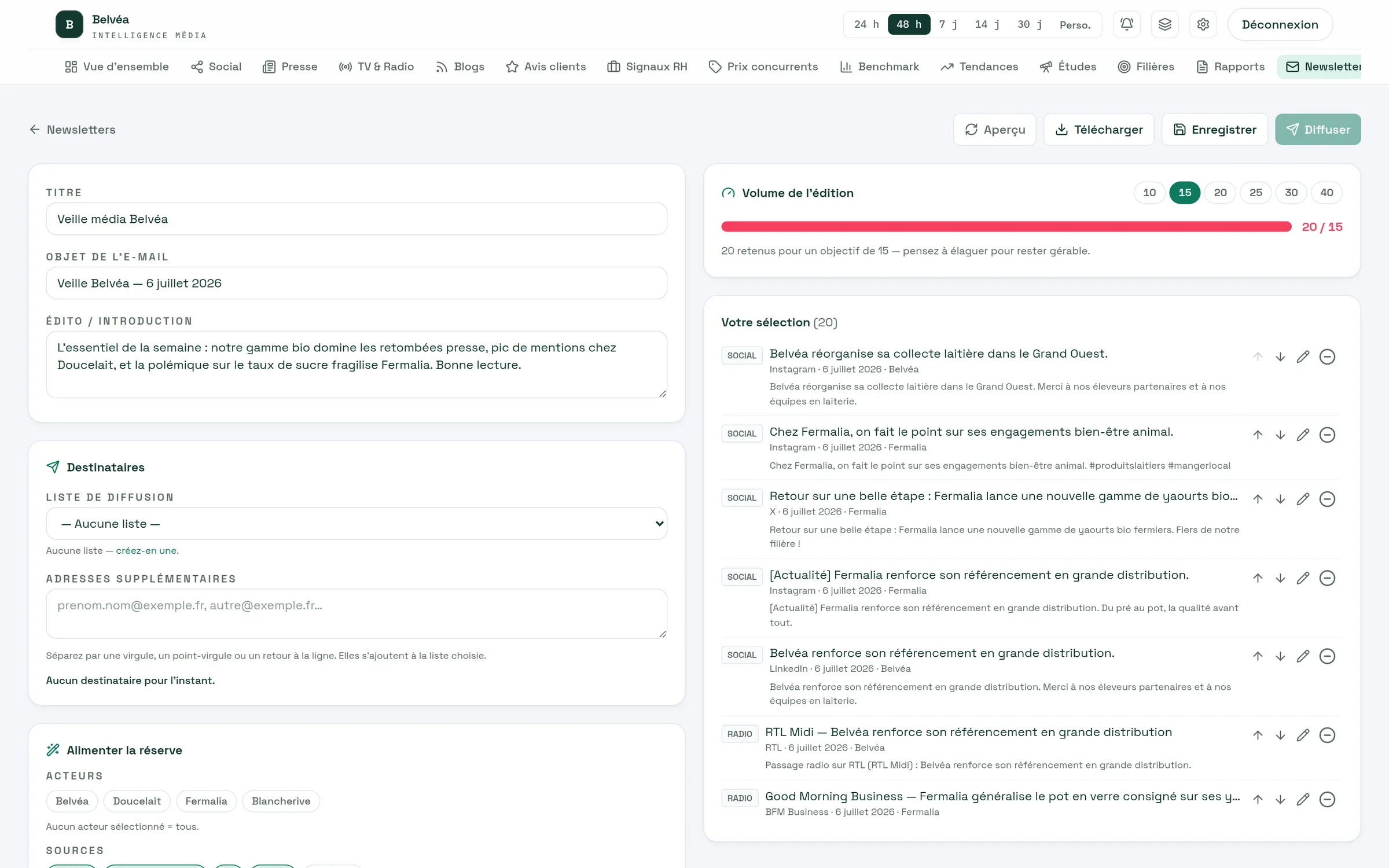Edit the Grand Ouest collecte item
The width and height of the screenshot is (1389, 868).
coord(1303,357)
